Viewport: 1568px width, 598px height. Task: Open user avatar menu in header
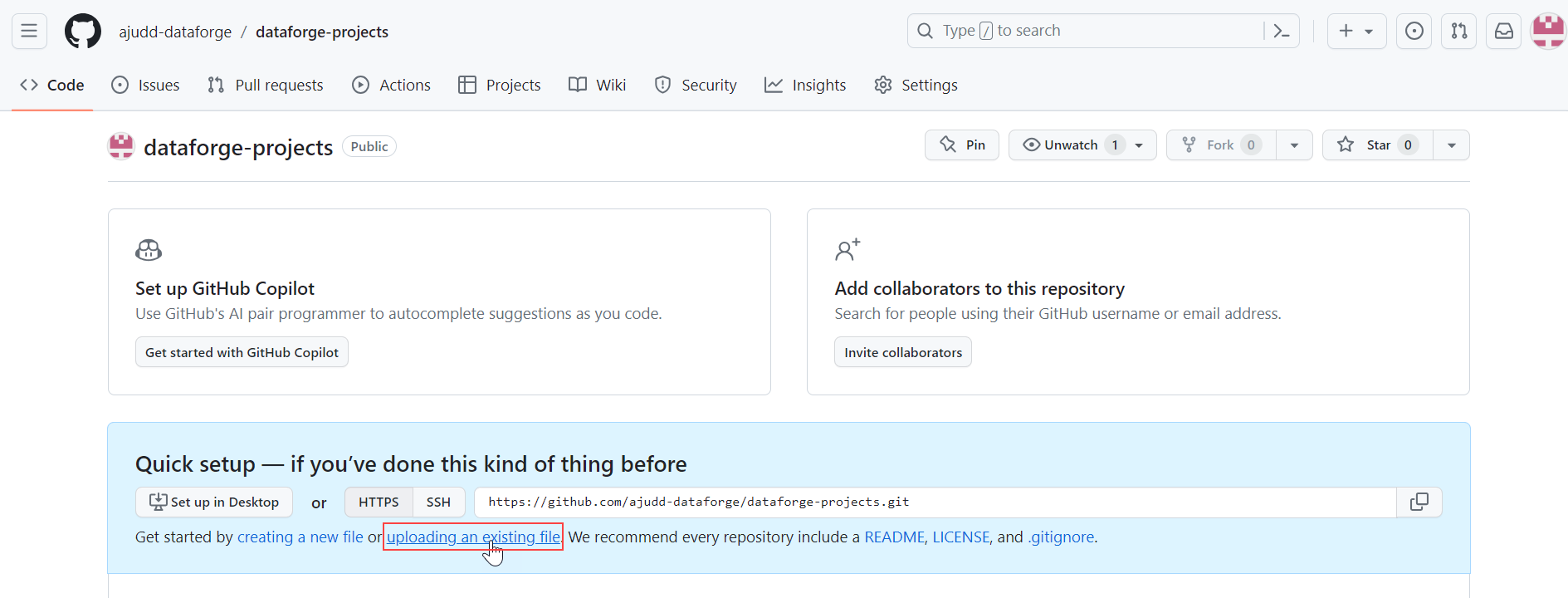pyautogui.click(x=1549, y=31)
